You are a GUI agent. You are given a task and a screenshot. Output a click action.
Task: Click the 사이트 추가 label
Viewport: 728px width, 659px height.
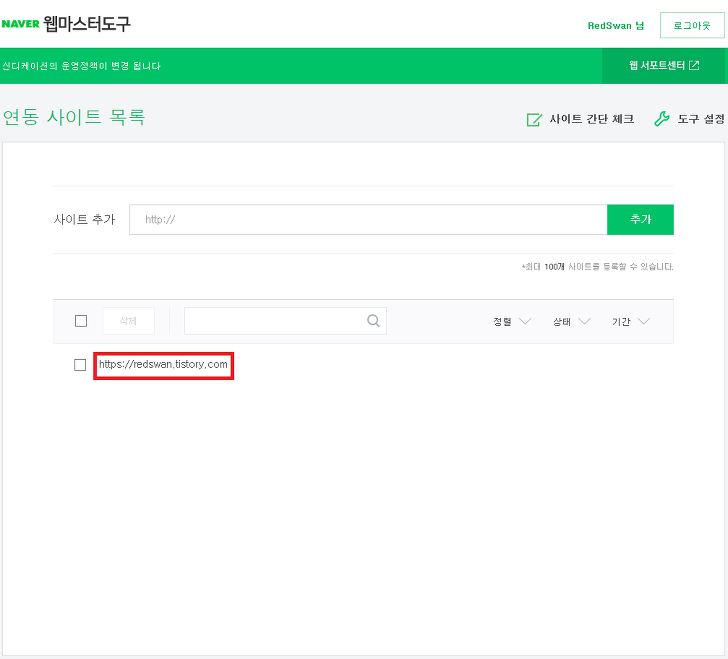click(x=84, y=219)
